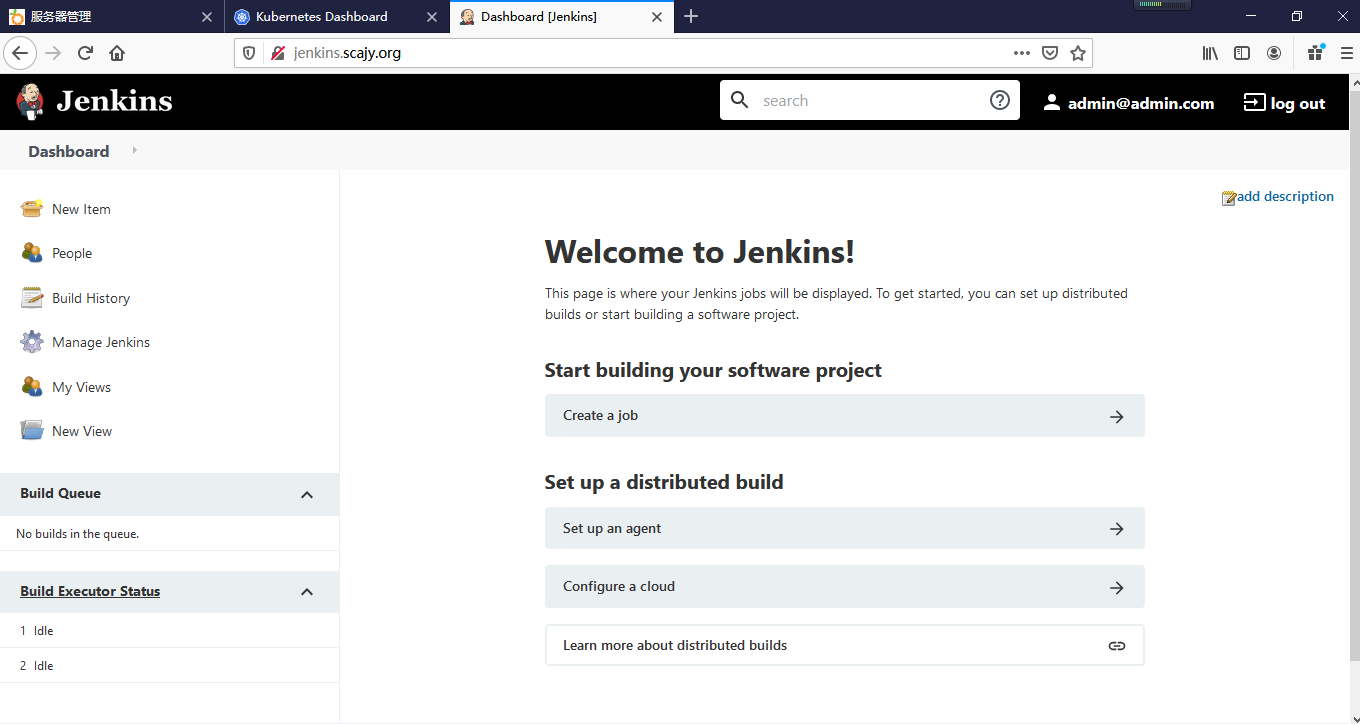
Task: Open Manage Jenkins link
Action: coord(101,342)
